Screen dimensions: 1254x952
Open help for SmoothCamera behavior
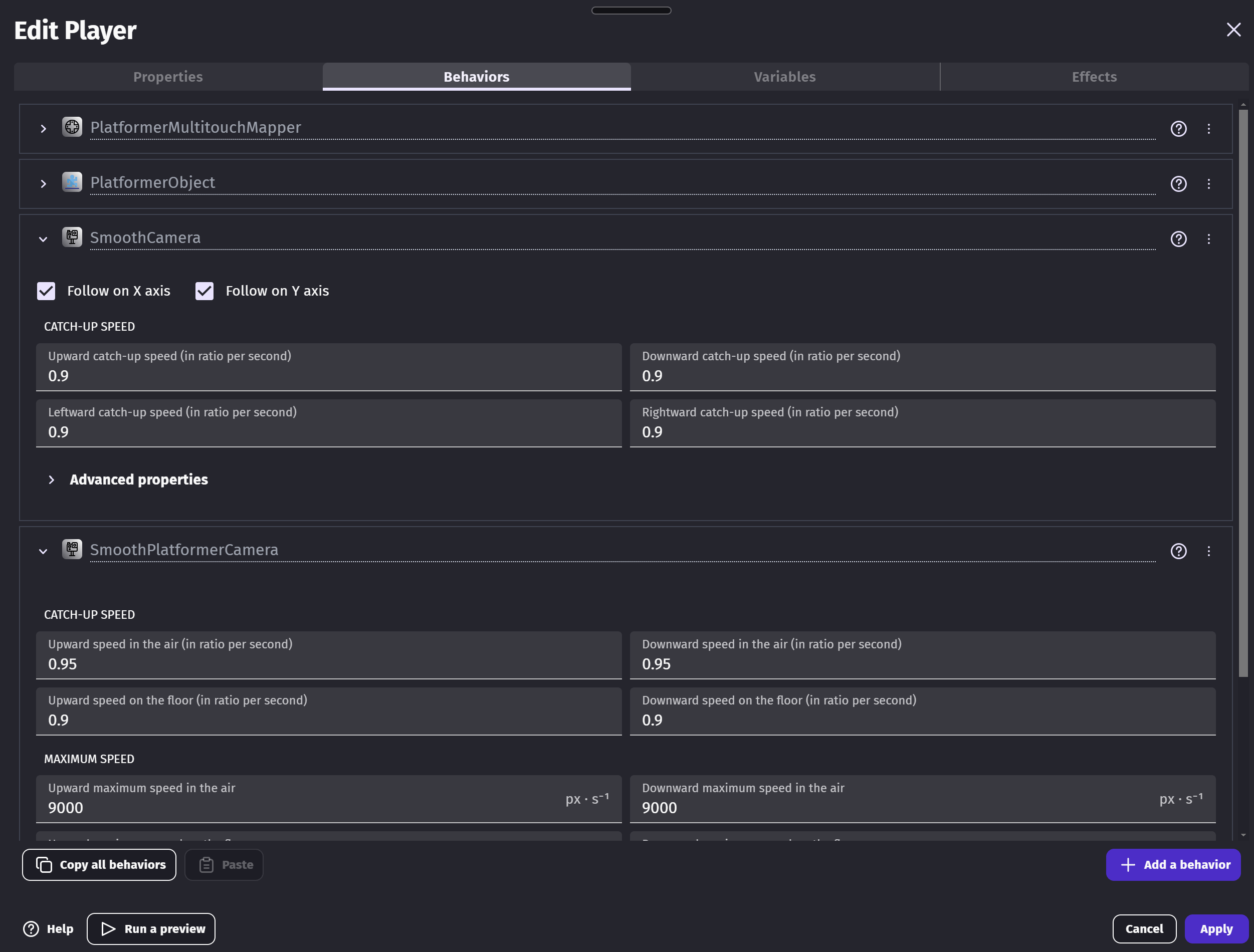[1178, 239]
